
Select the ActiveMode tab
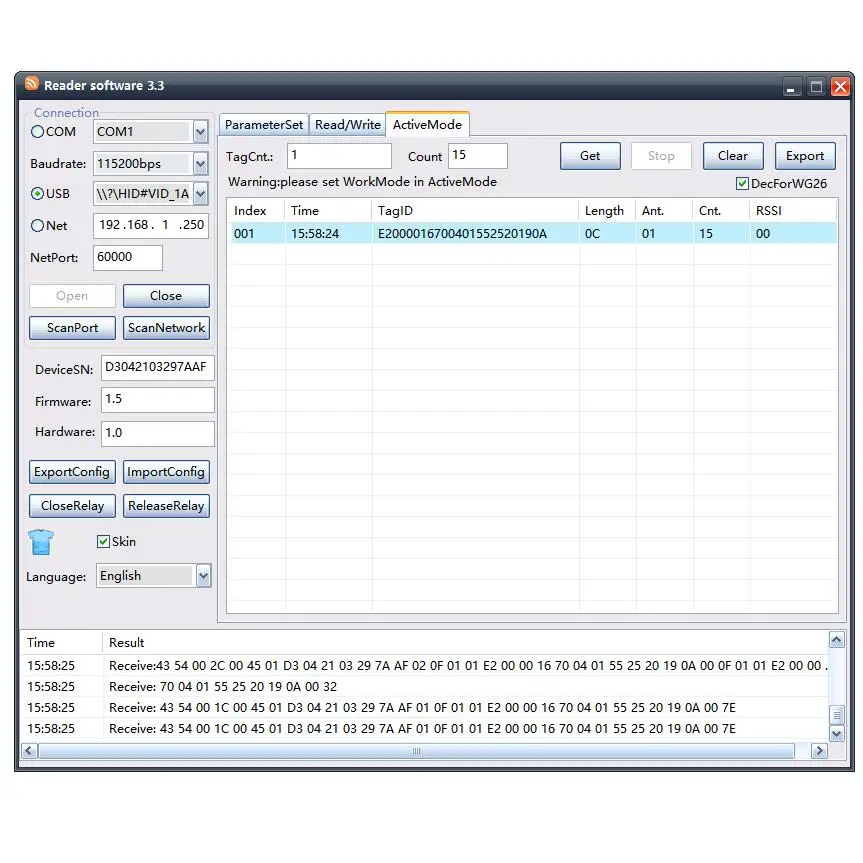click(x=427, y=124)
